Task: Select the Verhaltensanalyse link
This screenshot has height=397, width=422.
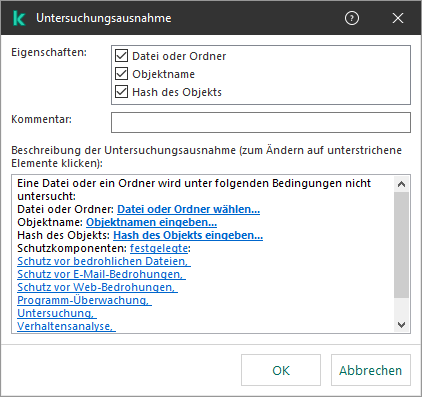Action: pos(66,326)
